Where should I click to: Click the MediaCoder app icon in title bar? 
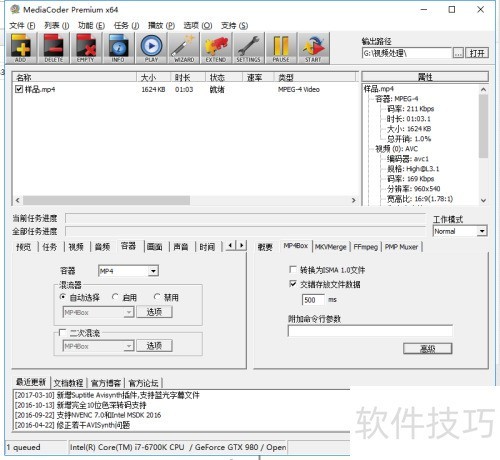point(15,9)
